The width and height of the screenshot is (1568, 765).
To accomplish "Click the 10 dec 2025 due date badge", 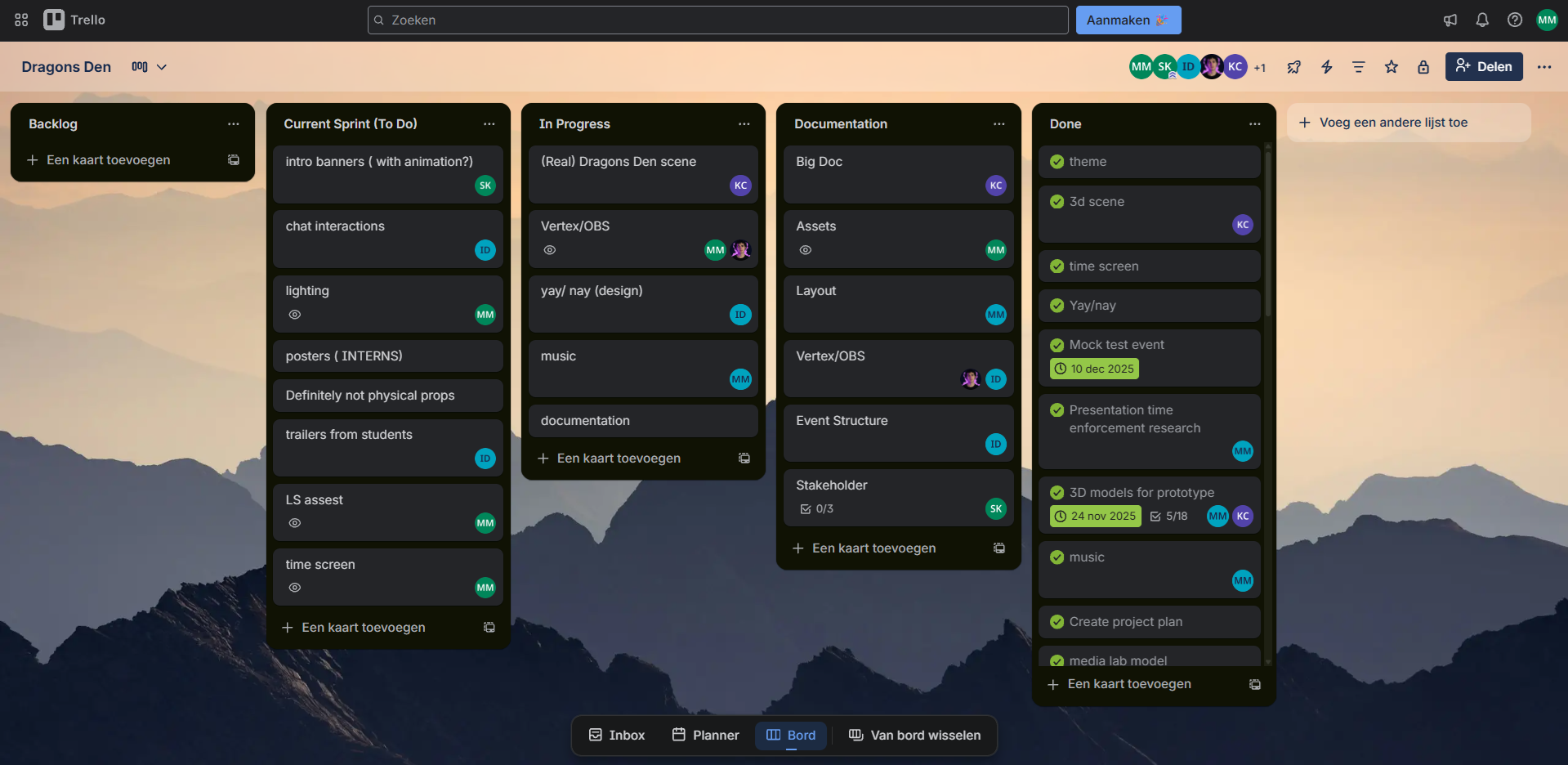I will click(1094, 369).
